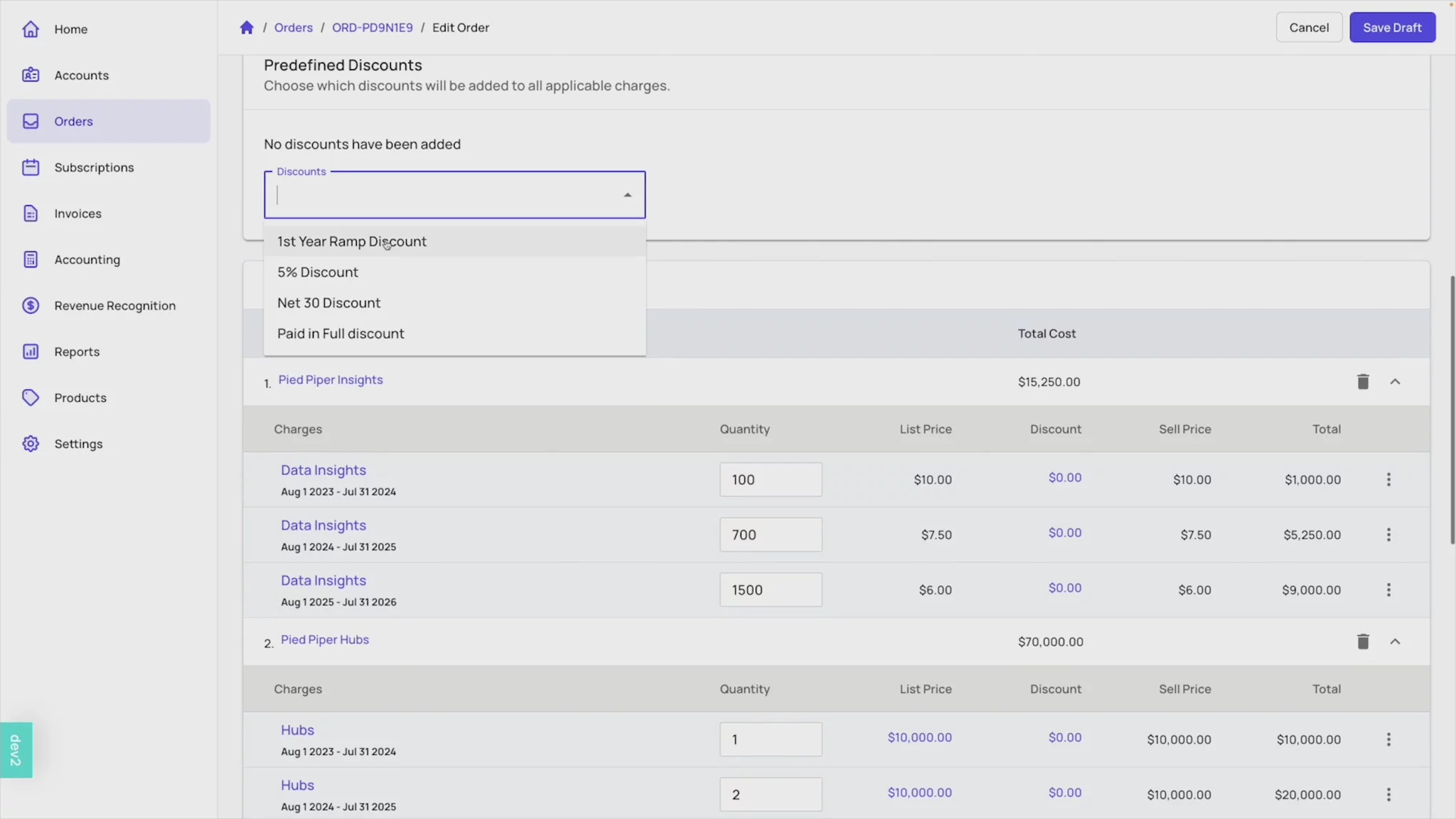Select the 1st Year Ramp Discount option

pyautogui.click(x=352, y=242)
